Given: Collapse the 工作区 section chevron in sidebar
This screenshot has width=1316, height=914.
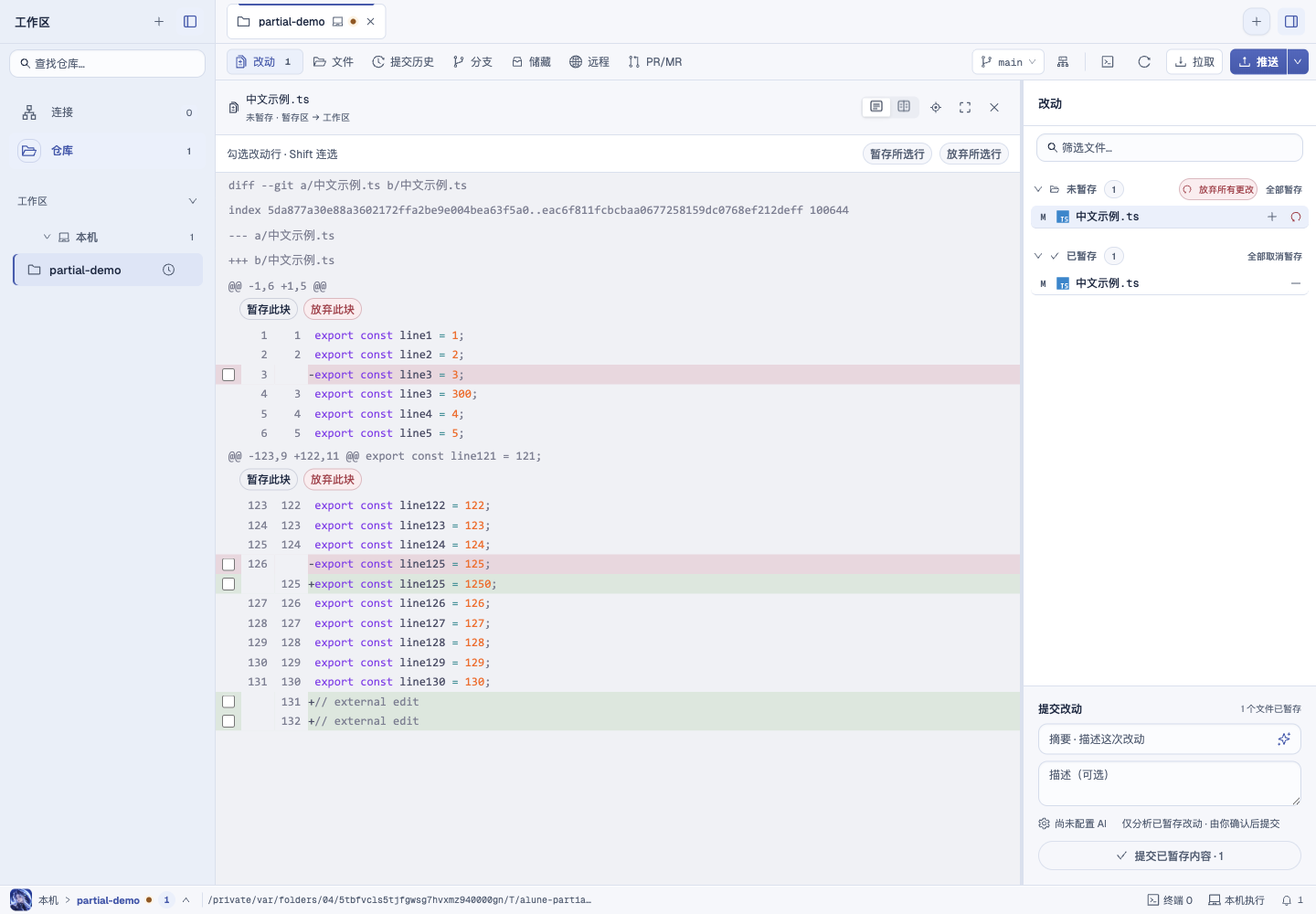Looking at the screenshot, I should point(193,201).
